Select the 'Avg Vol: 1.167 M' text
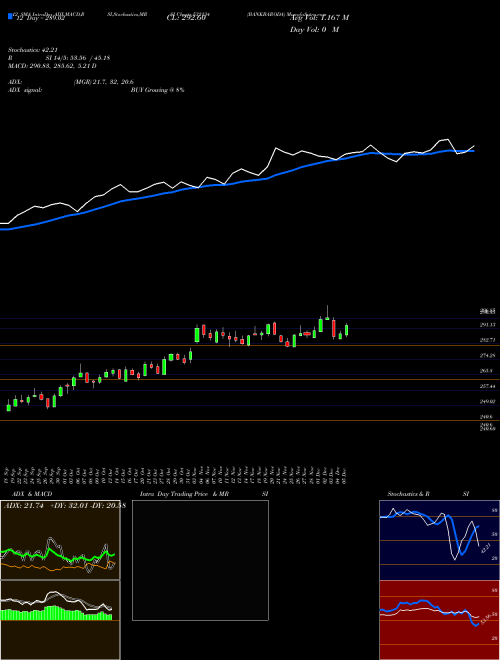 pos(319,18)
